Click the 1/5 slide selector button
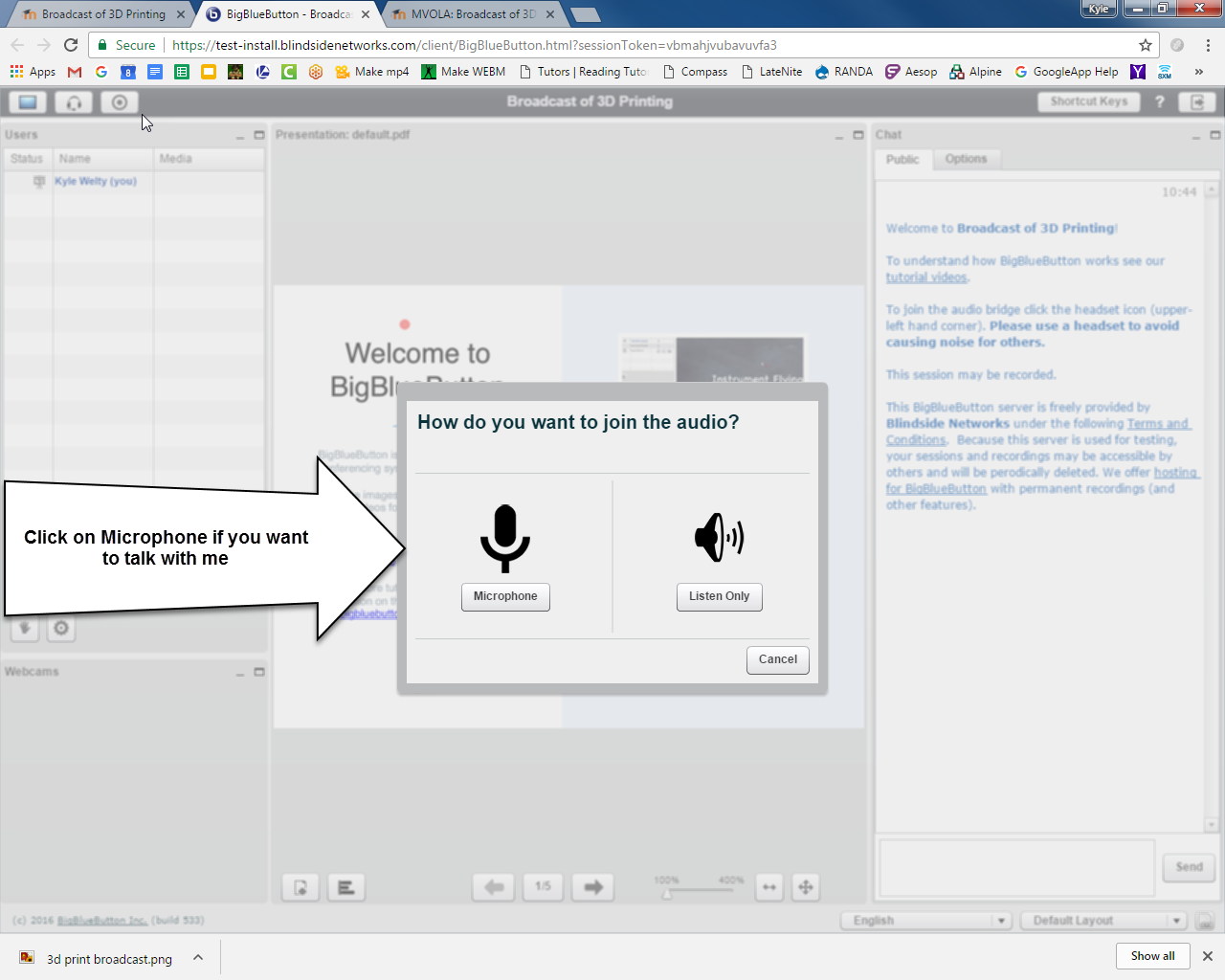 pyautogui.click(x=543, y=887)
